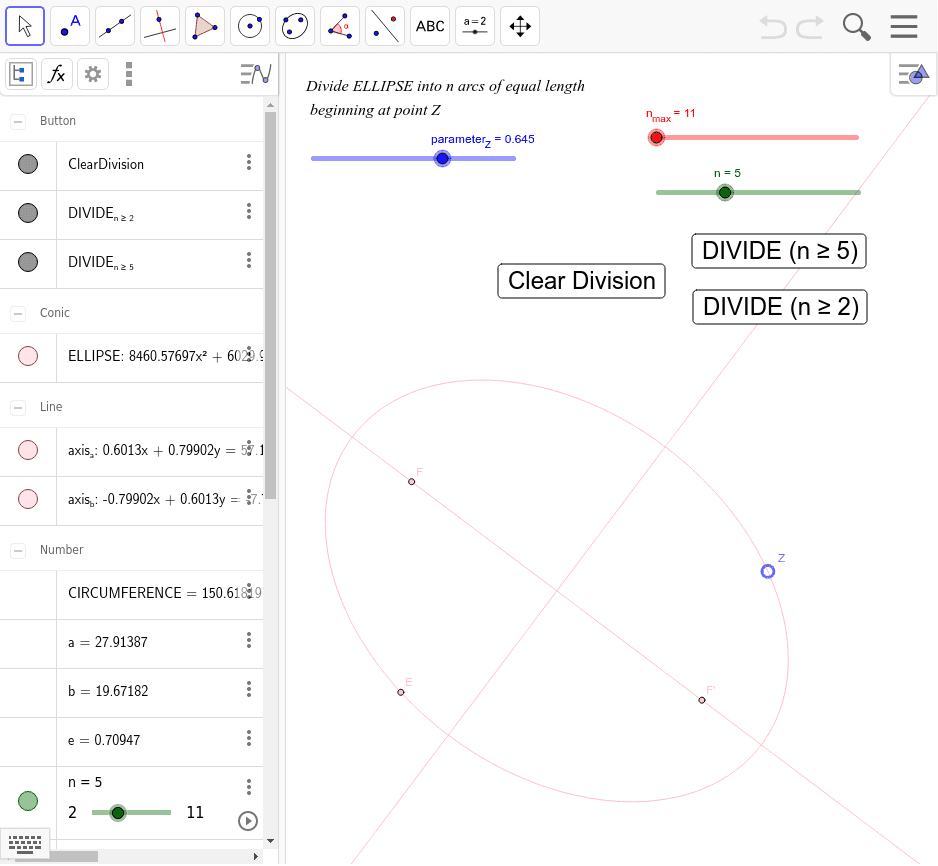Toggle visibility of DIVIDE n≥5 object
Image resolution: width=938 pixels, height=866 pixels.
pos(28,262)
